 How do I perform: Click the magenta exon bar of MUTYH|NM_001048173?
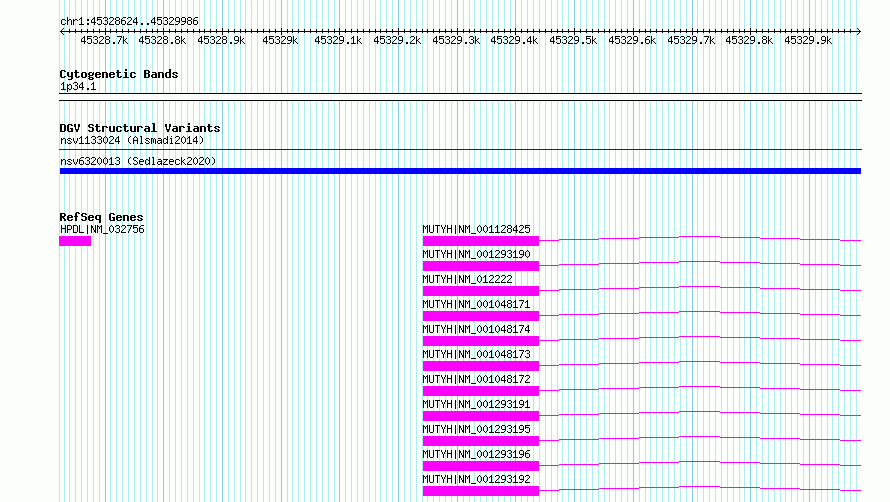pyautogui.click(x=481, y=366)
